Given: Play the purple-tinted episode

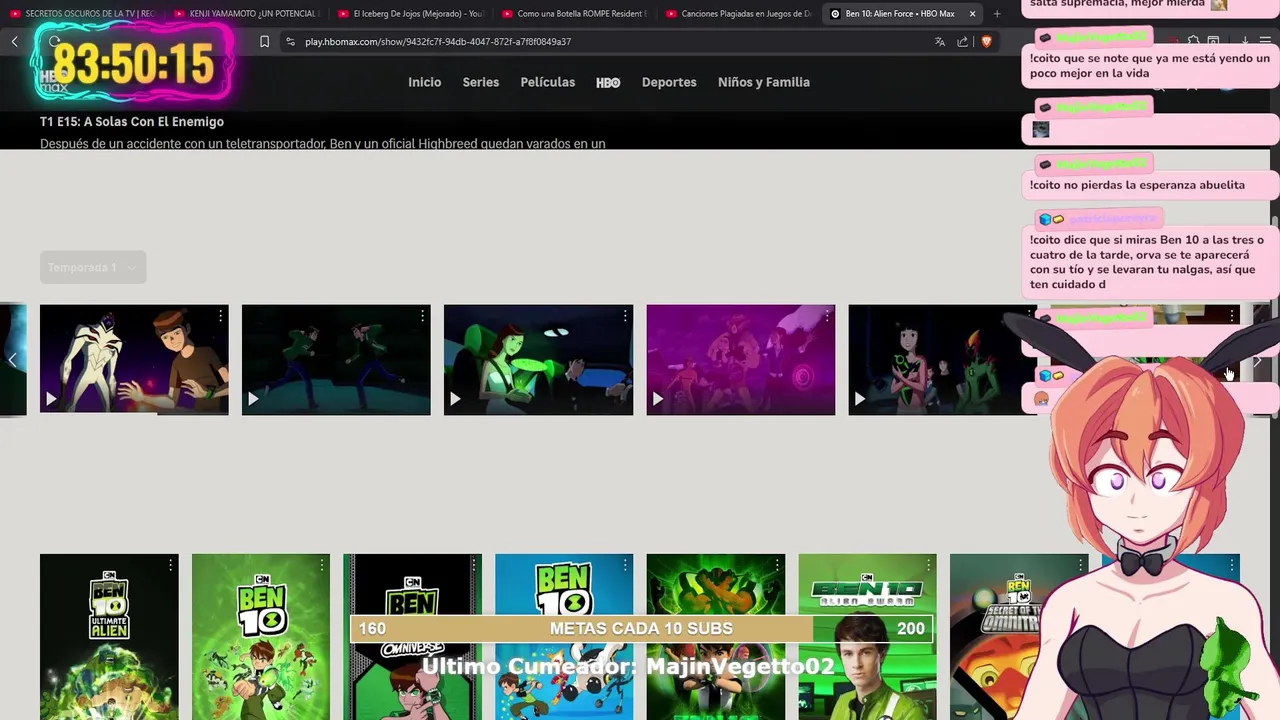Looking at the screenshot, I should tap(657, 399).
